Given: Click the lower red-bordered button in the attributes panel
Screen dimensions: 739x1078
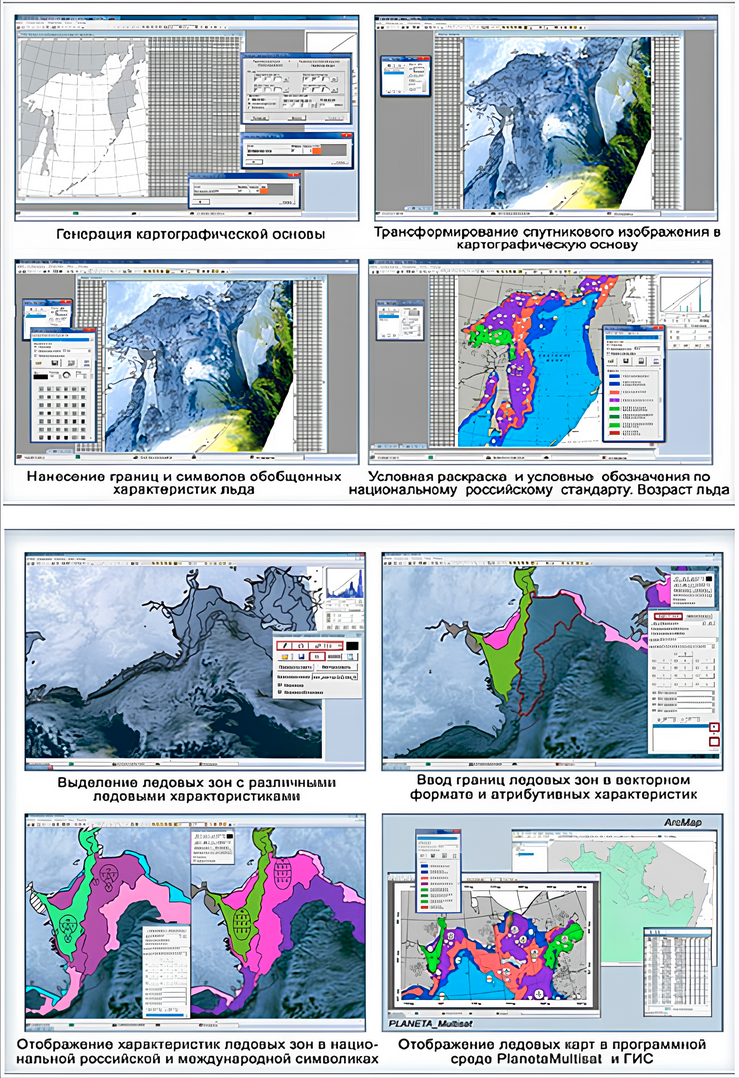Looking at the screenshot, I should coord(712,741).
